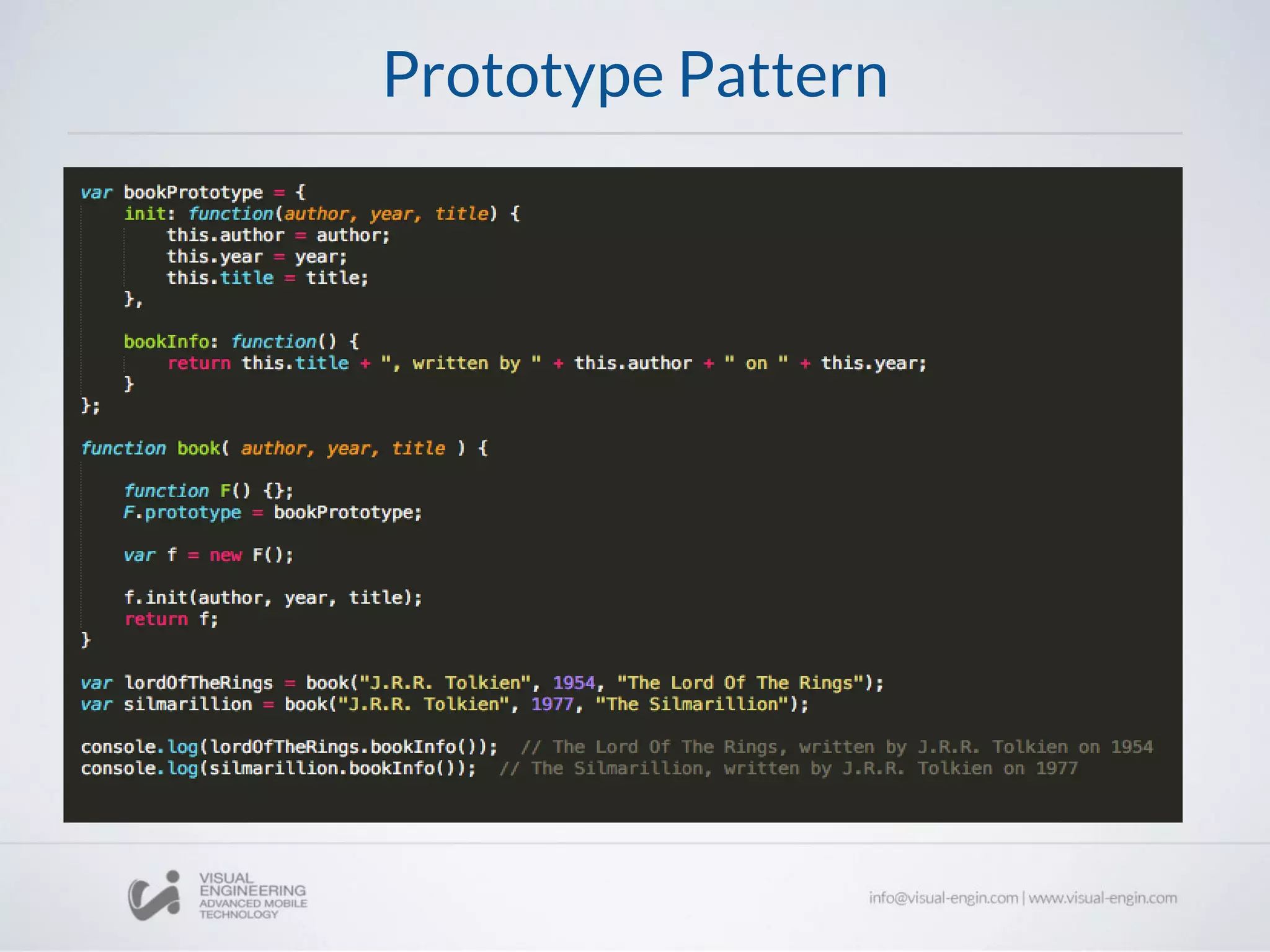Click the 'function book( author, year, title )' line
The height and width of the screenshot is (952, 1270).
(285, 448)
